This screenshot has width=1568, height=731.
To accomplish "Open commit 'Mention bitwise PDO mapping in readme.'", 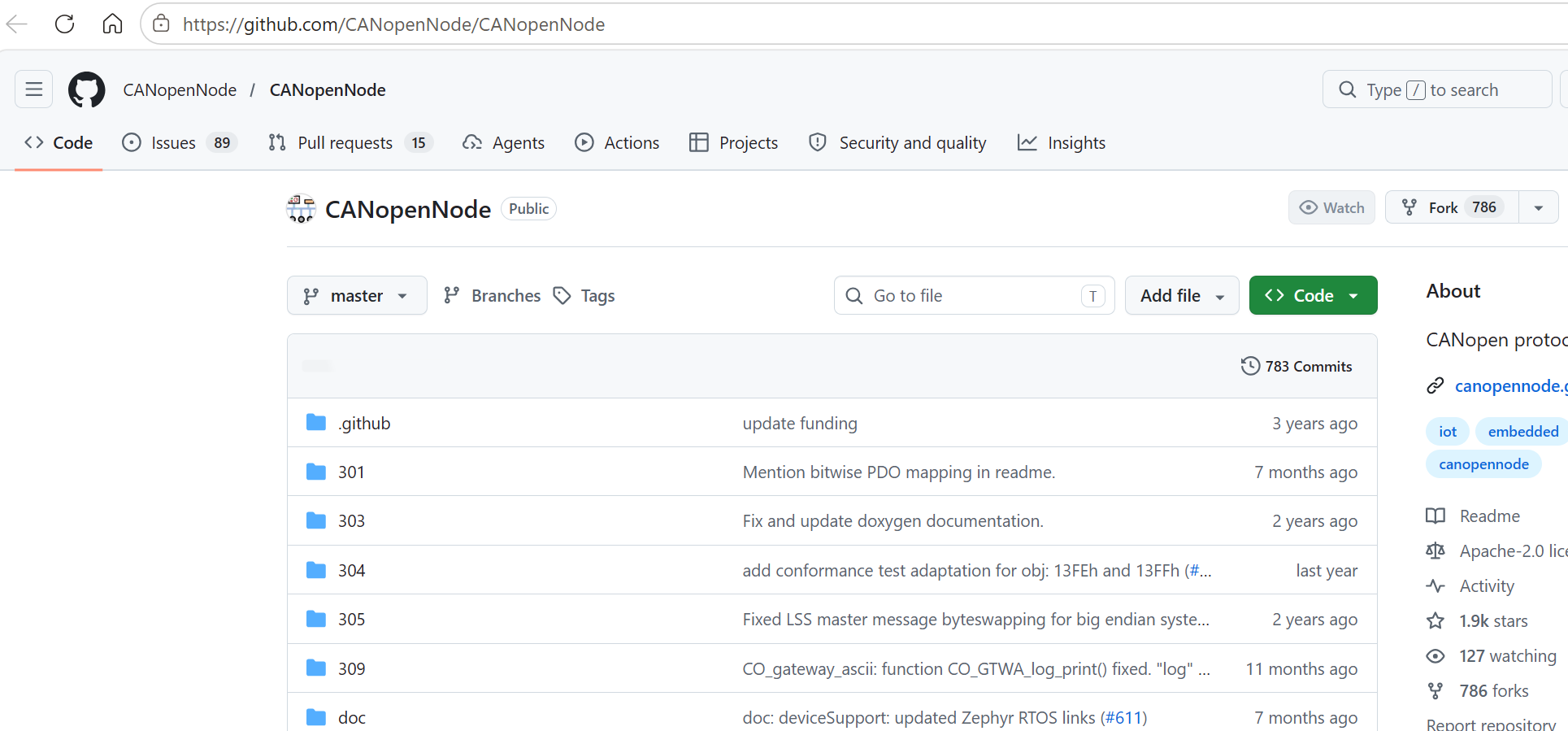I will pyautogui.click(x=899, y=472).
